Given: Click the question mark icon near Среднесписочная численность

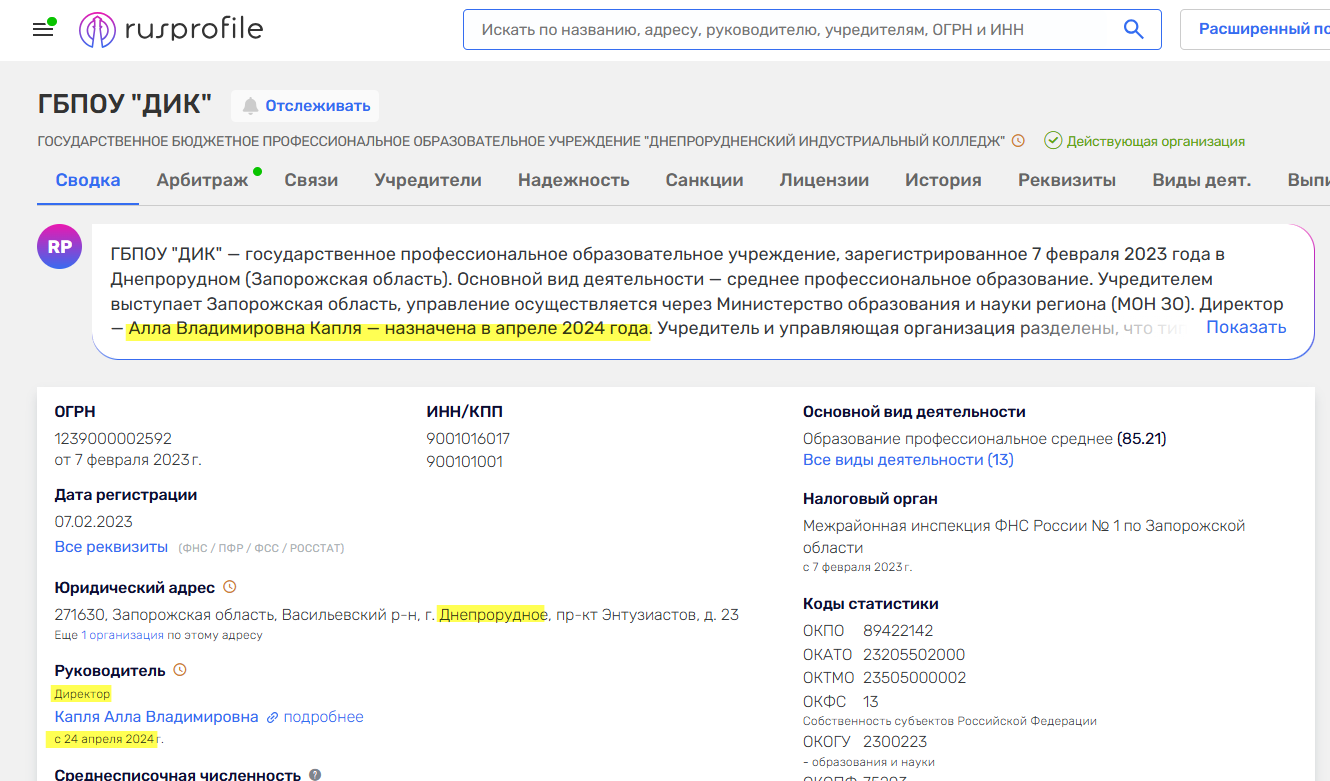Looking at the screenshot, I should [x=315, y=775].
